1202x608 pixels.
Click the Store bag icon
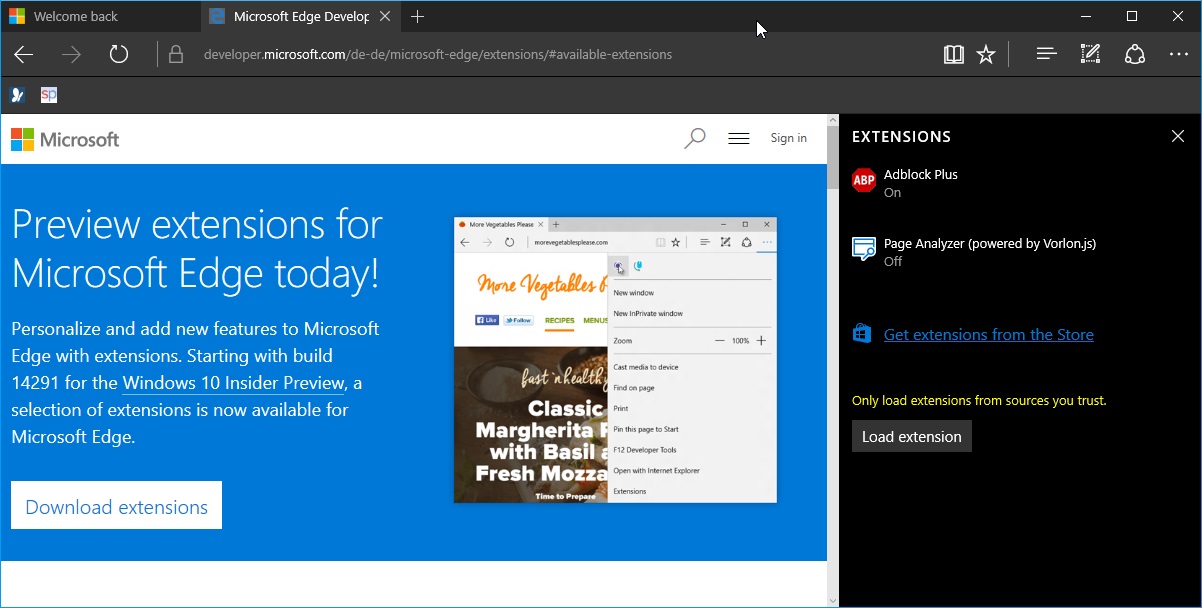[862, 333]
